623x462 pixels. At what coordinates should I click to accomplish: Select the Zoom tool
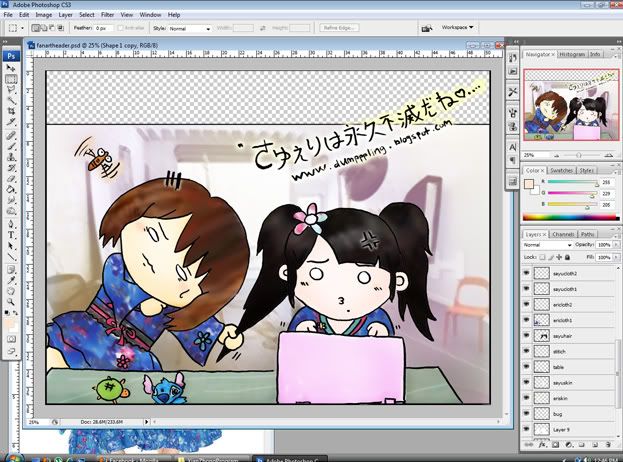[x=11, y=302]
